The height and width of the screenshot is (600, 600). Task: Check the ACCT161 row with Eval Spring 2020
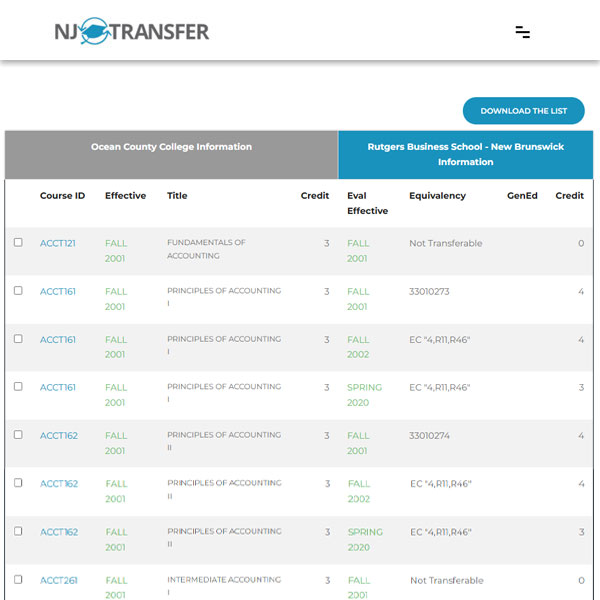pyautogui.click(x=18, y=386)
